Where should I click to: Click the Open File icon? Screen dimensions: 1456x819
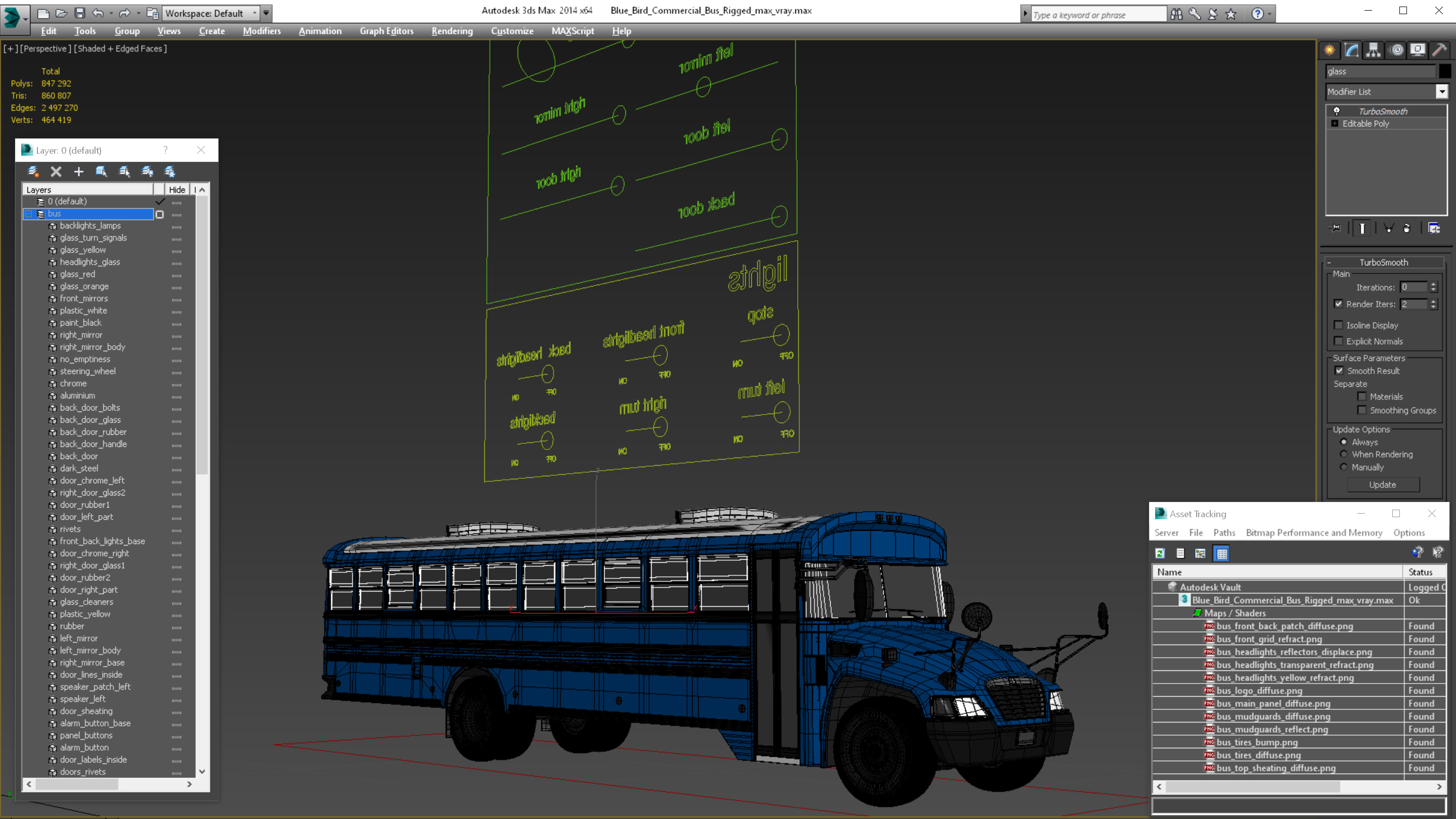[61, 13]
